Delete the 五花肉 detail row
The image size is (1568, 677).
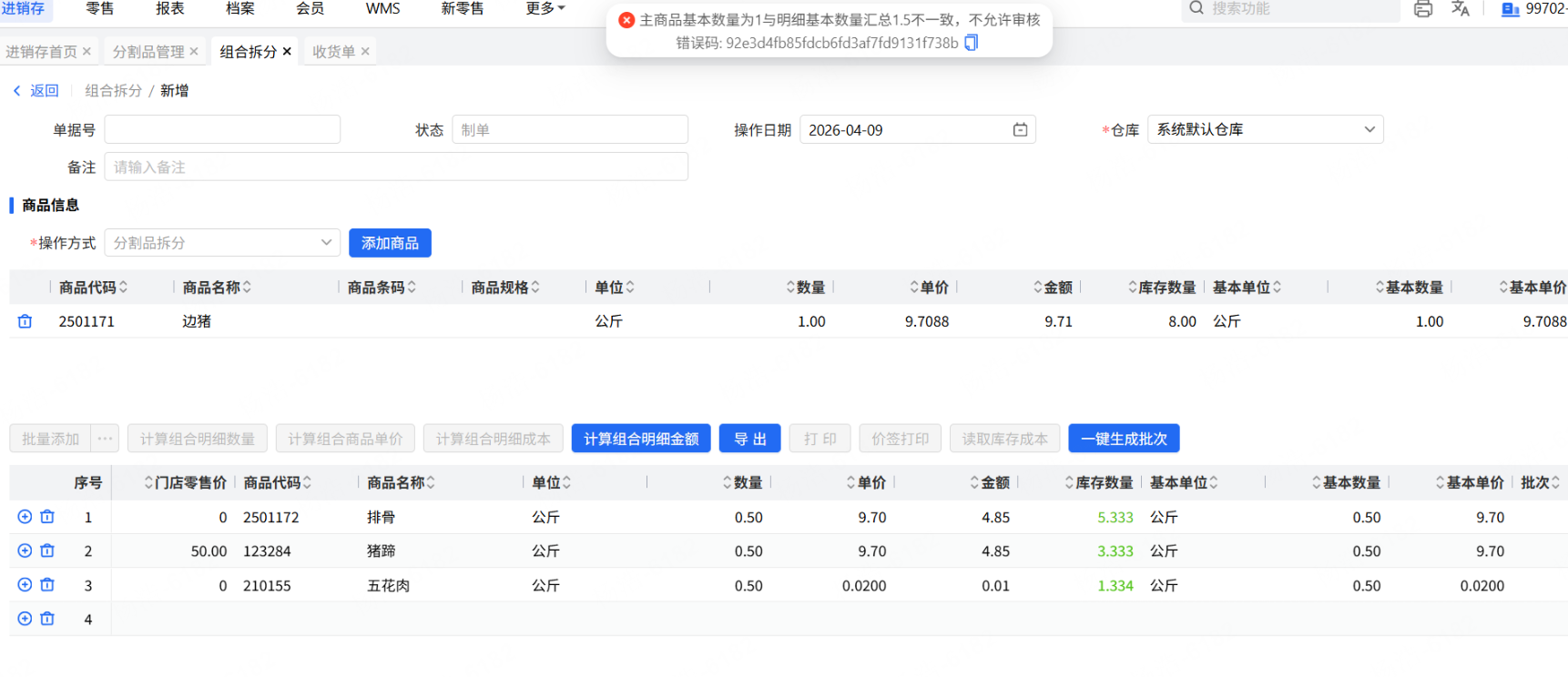(x=47, y=585)
